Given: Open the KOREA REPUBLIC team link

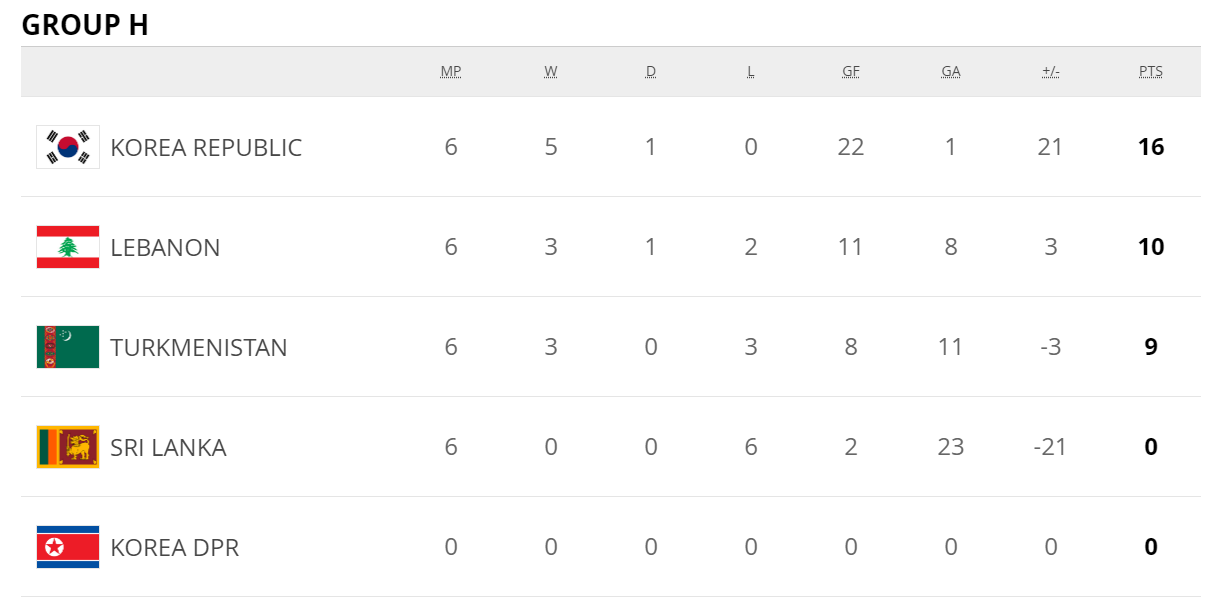Looking at the screenshot, I should click(x=206, y=148).
